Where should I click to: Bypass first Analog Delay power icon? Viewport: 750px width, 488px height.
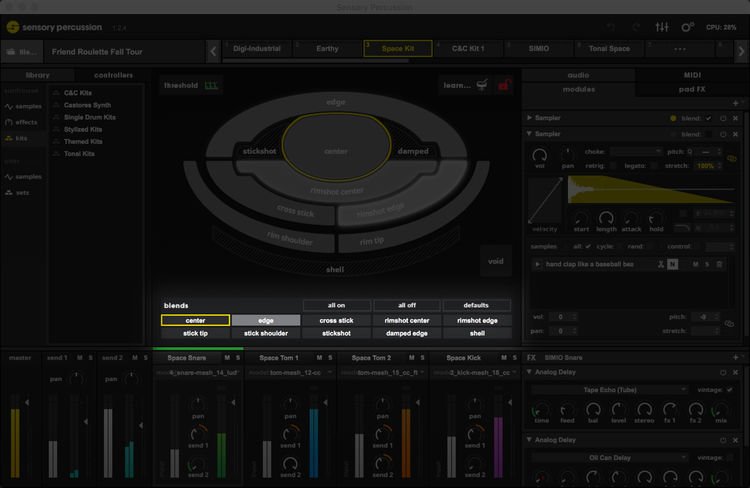tap(723, 372)
